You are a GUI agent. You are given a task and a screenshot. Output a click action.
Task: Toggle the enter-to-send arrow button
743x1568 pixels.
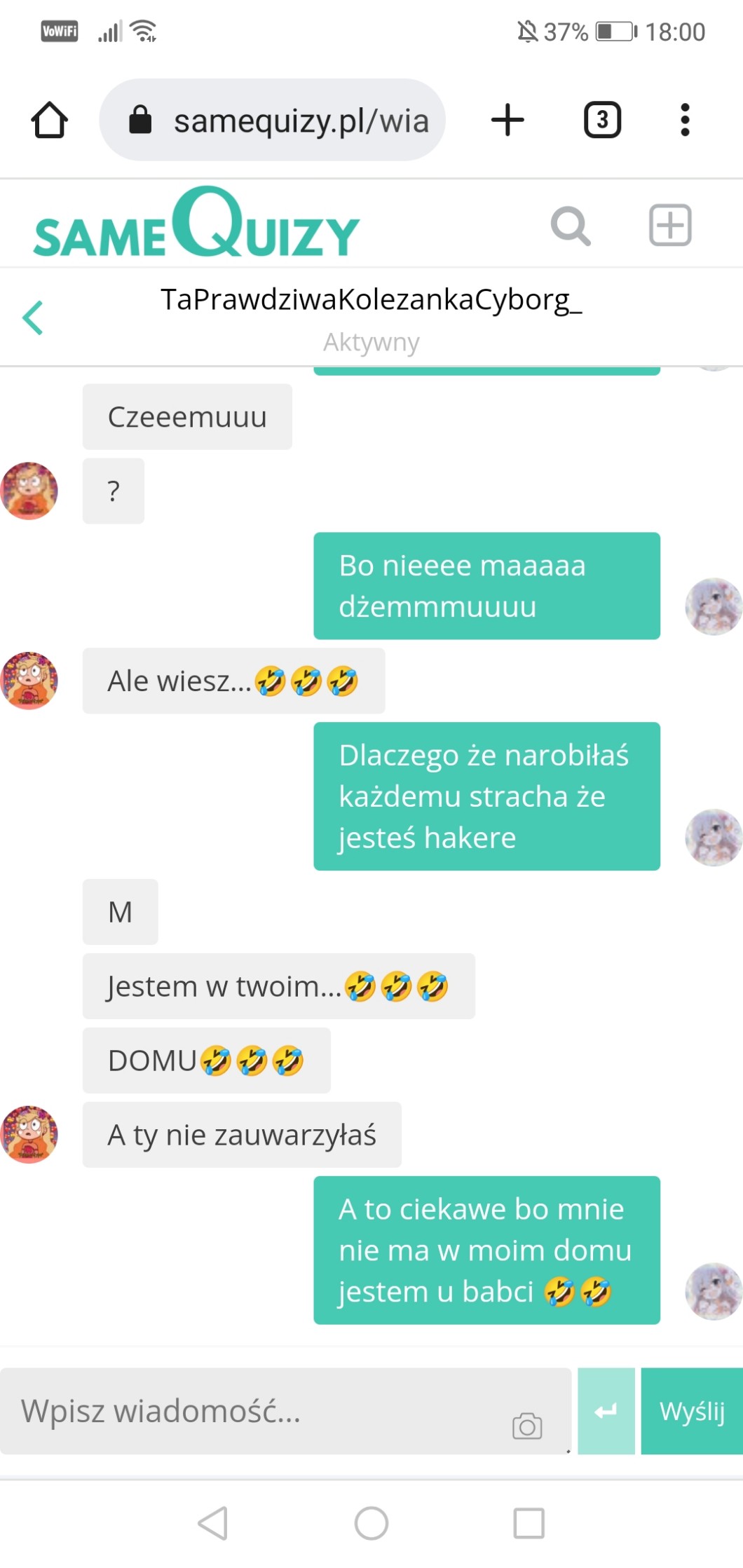pos(606,1411)
